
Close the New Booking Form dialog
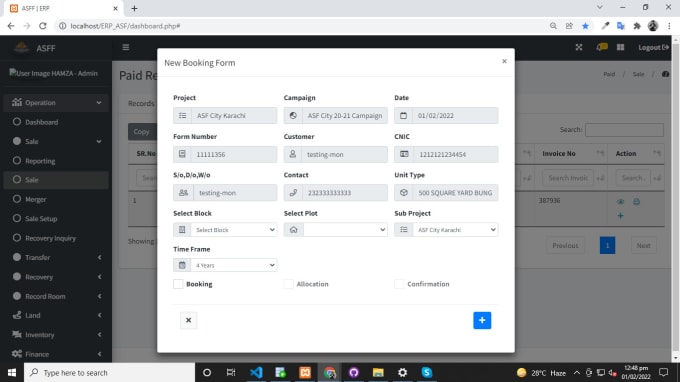[x=504, y=61]
